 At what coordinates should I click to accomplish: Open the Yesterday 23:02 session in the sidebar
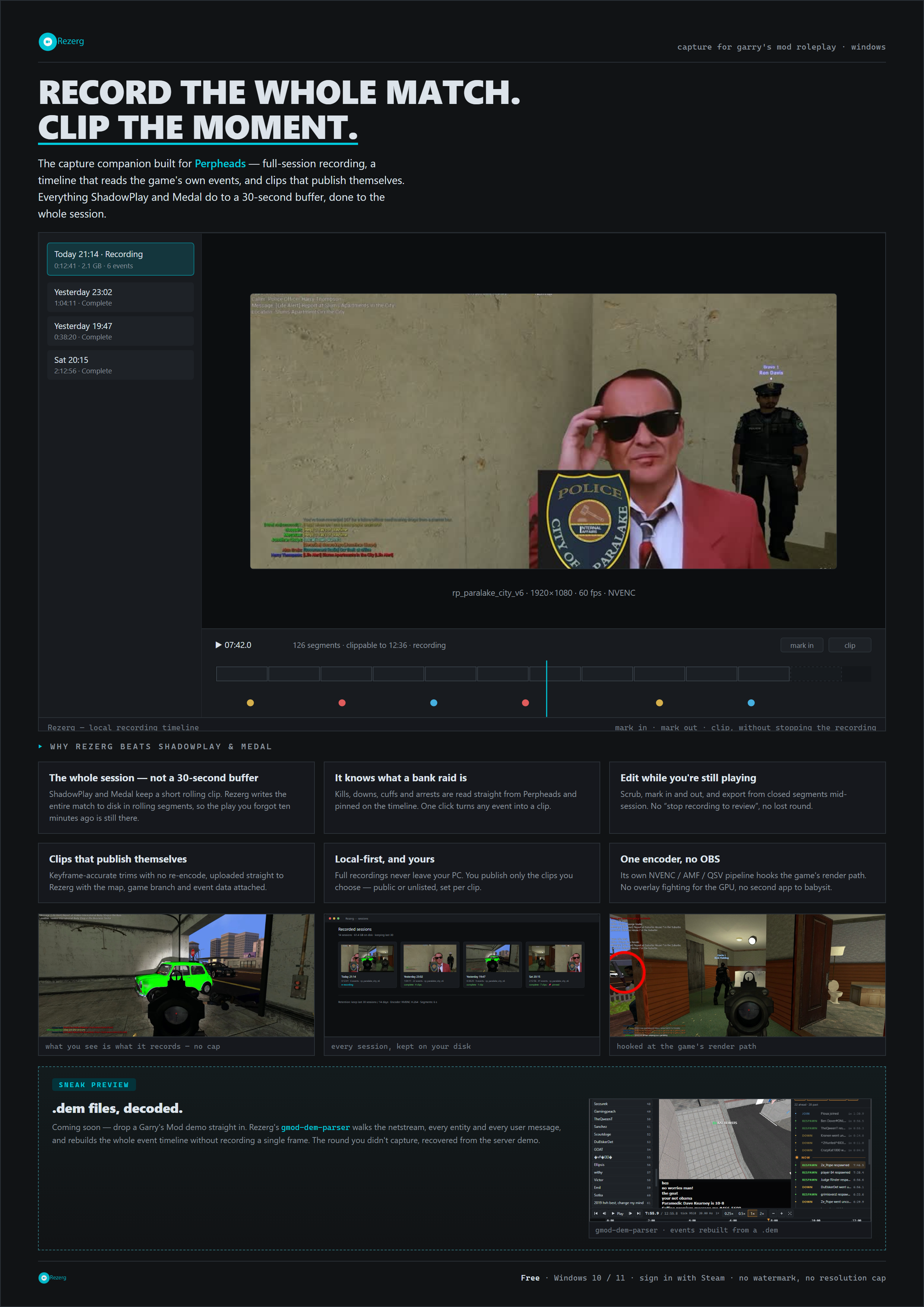[x=120, y=297]
